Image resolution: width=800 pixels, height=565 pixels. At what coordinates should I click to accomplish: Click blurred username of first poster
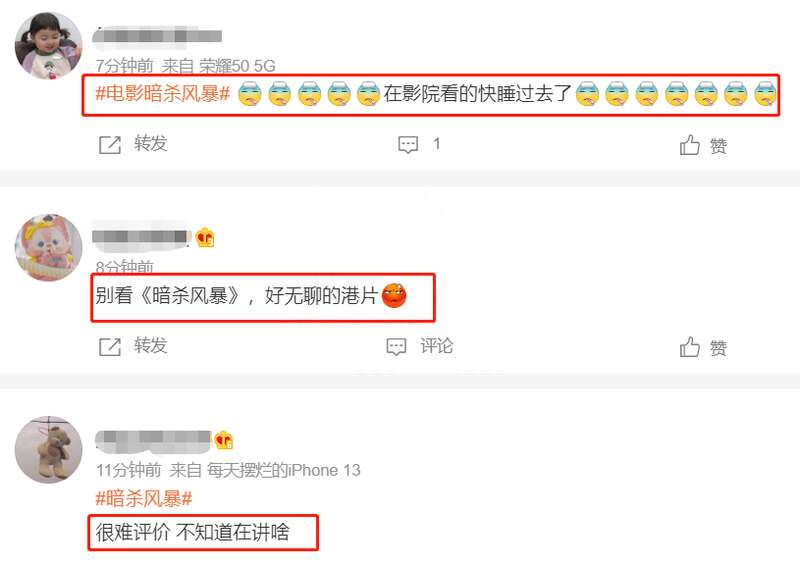pos(157,37)
